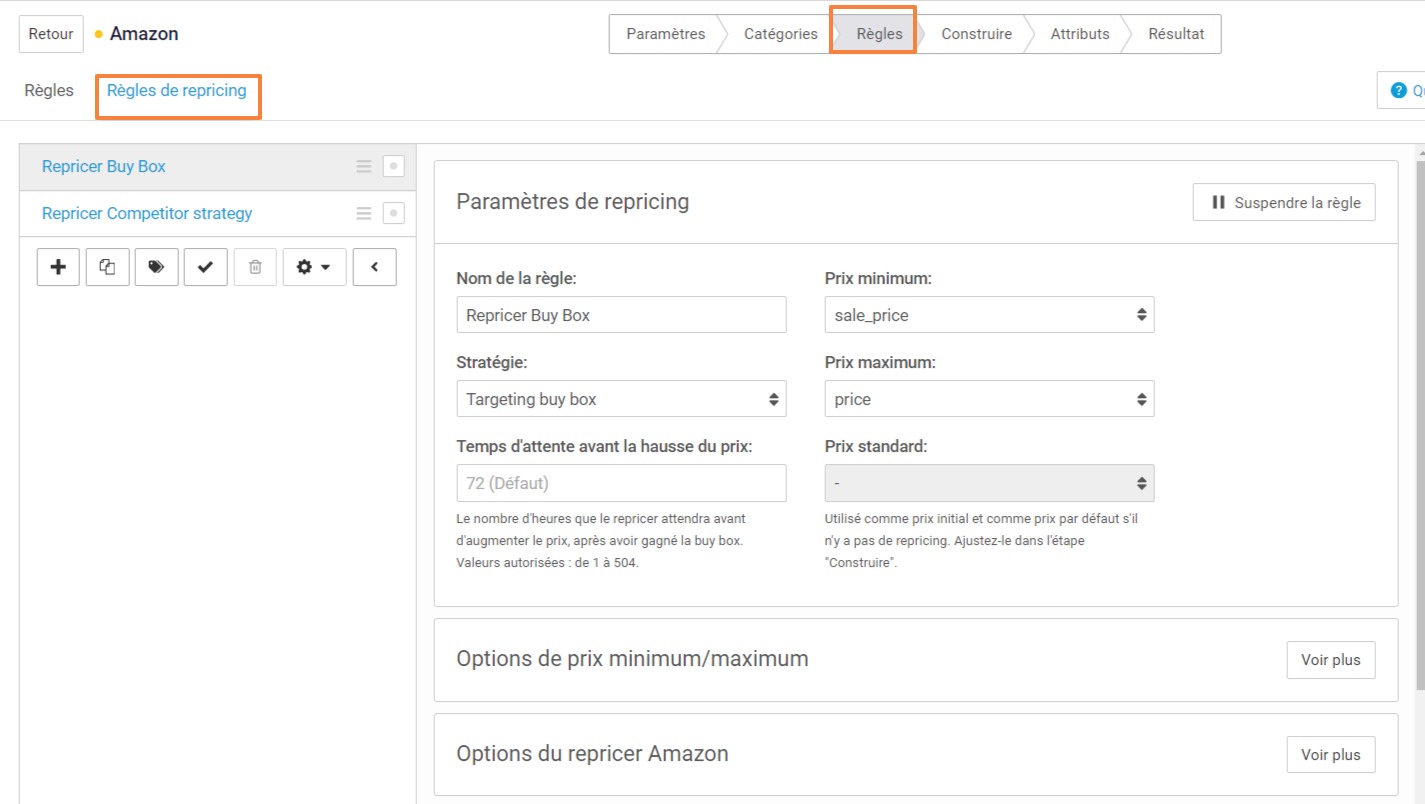This screenshot has height=804, width=1425.
Task: Go to the Résultat step
Action: coord(1176,34)
